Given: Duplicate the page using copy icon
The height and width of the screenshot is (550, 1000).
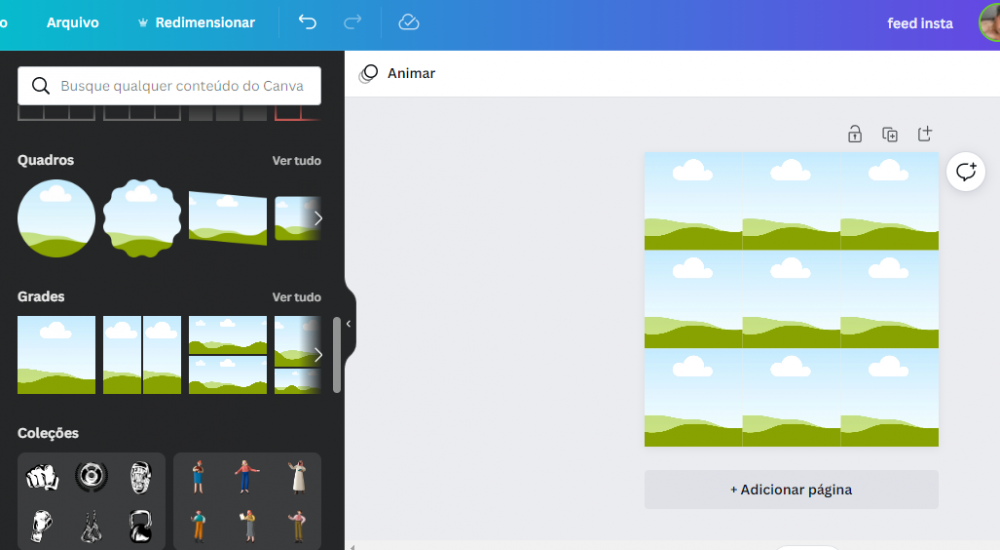Looking at the screenshot, I should (890, 134).
